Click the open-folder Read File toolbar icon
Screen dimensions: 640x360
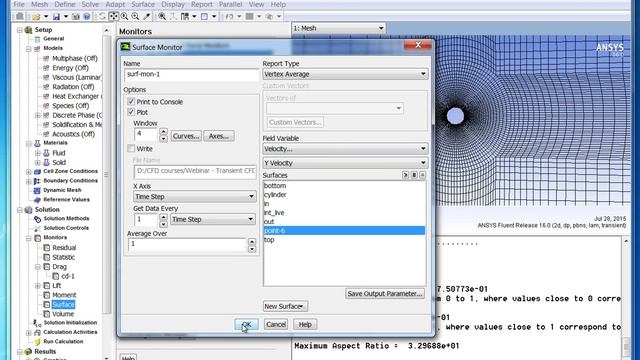[x=36, y=16]
